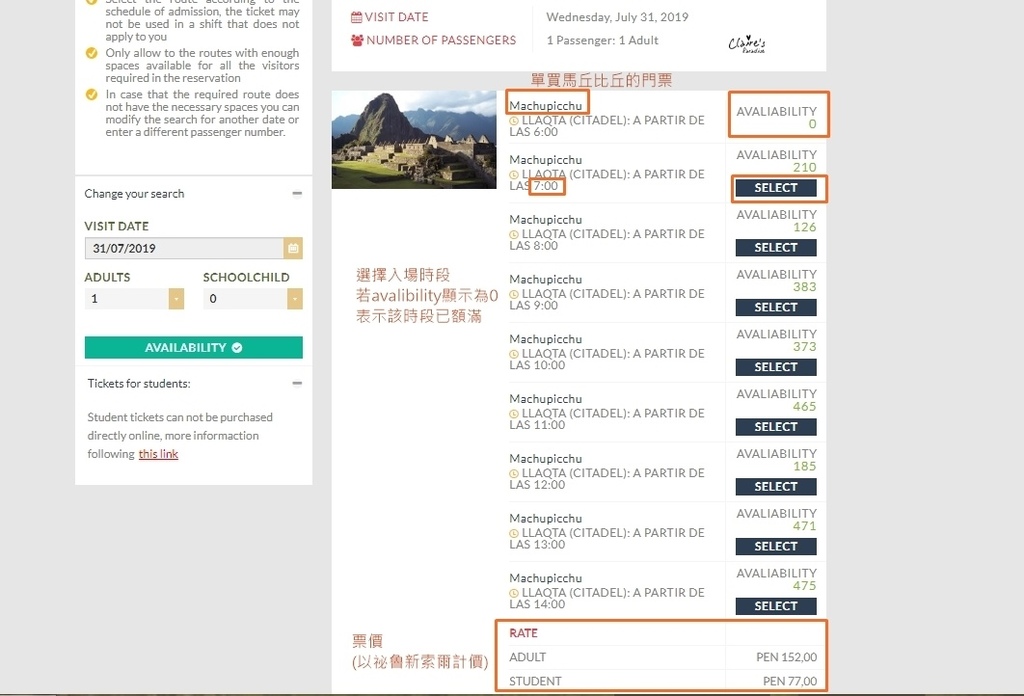The image size is (1024, 696).
Task: Click the calendar icon next to VISIT DATE heading
Action: pyautogui.click(x=357, y=17)
